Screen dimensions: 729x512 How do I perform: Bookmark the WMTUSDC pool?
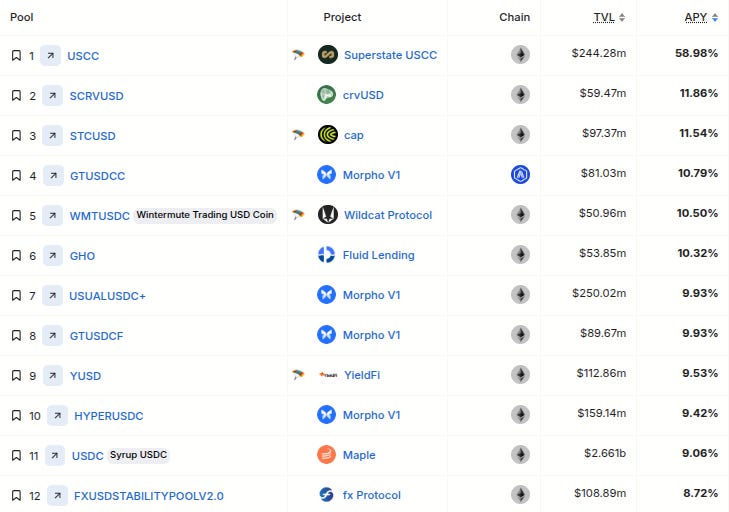tap(16, 216)
